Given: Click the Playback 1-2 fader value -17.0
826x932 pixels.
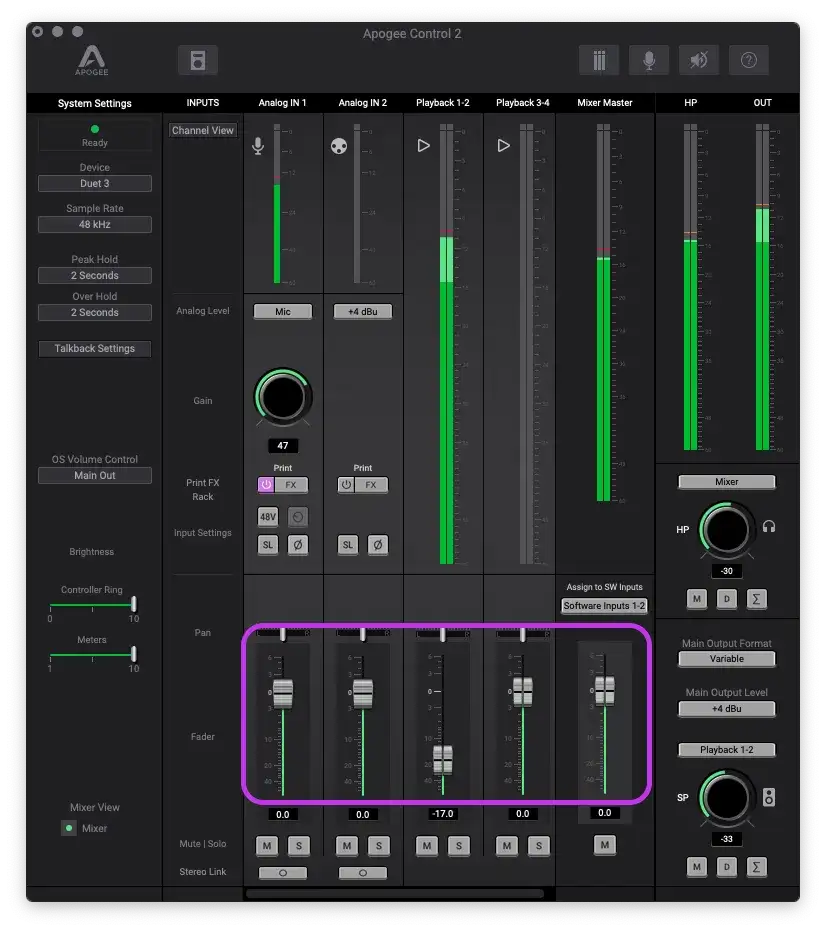Looking at the screenshot, I should point(443,813).
